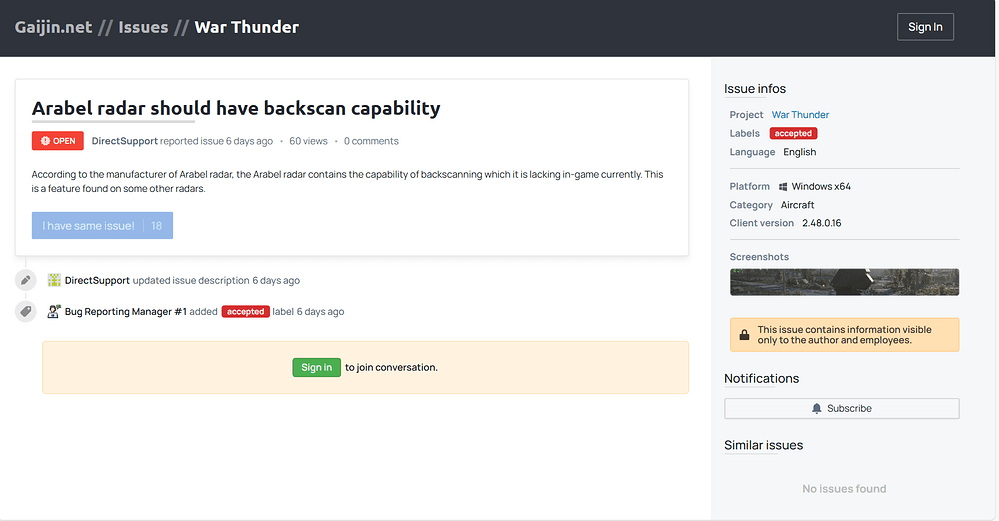
Task: Click the Sign In button in the header
Action: pyautogui.click(x=925, y=27)
